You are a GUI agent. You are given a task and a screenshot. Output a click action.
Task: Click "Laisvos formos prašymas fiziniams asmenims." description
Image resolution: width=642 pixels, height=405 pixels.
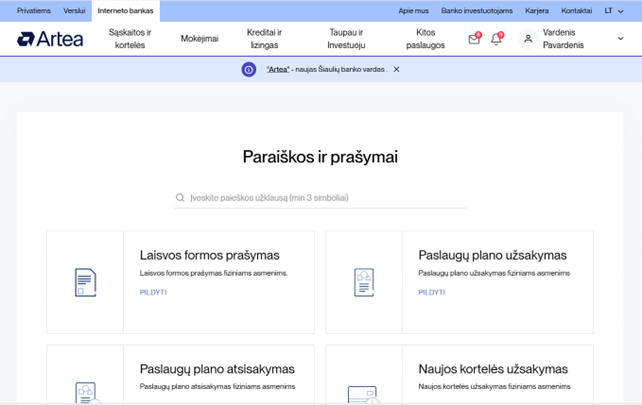[x=214, y=273]
